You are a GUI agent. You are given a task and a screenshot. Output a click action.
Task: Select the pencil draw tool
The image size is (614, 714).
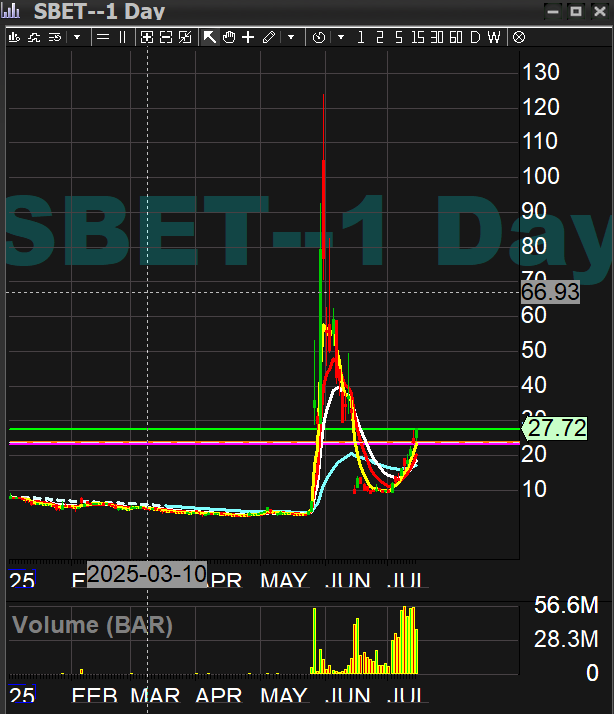[x=269, y=37]
